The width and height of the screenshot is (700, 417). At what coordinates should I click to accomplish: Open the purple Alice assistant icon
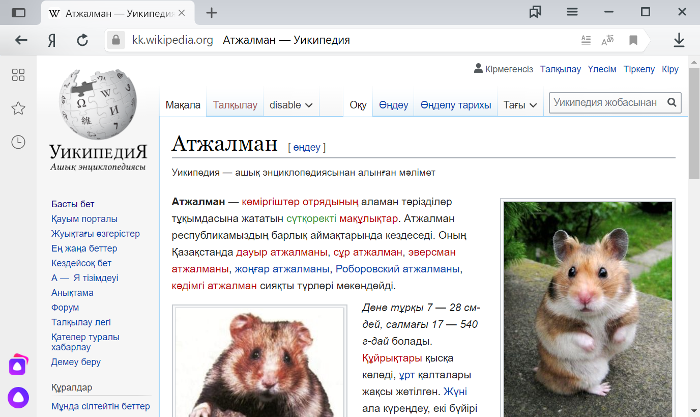(18, 397)
